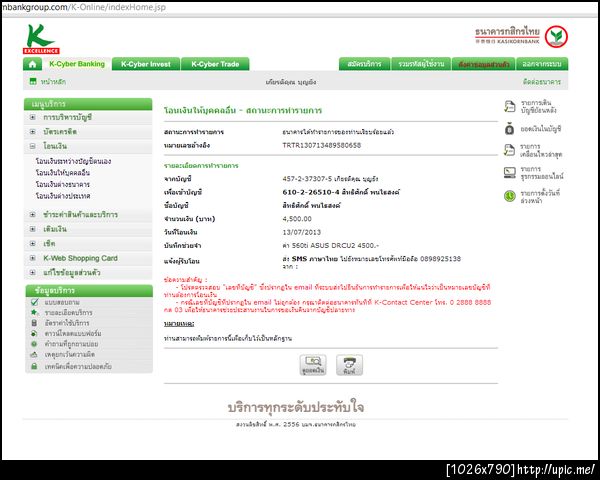Click the questionnaire checkmark icon
This screenshot has height=480, width=600.
pos(34,302)
